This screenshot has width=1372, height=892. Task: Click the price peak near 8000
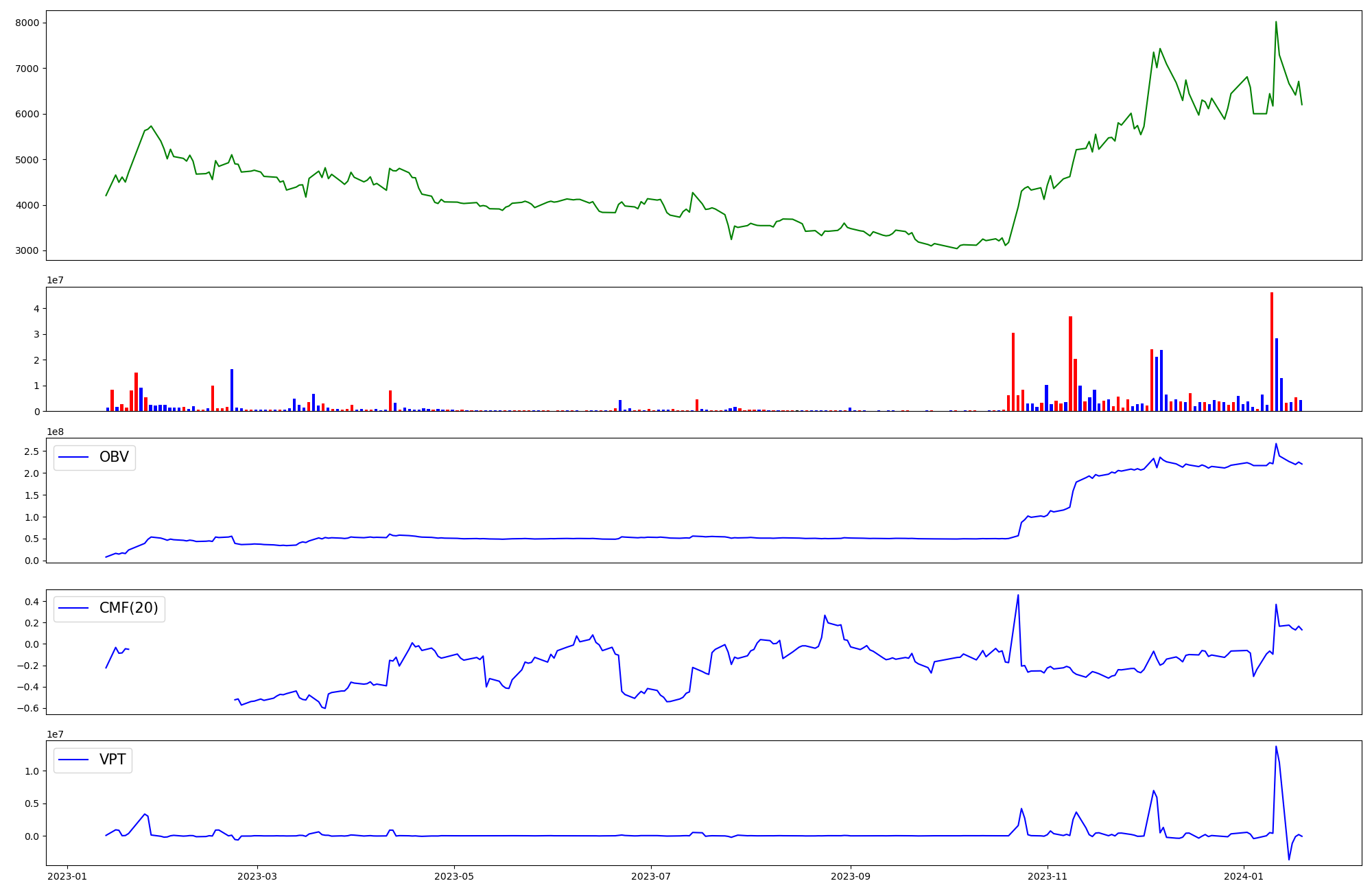point(1276,22)
